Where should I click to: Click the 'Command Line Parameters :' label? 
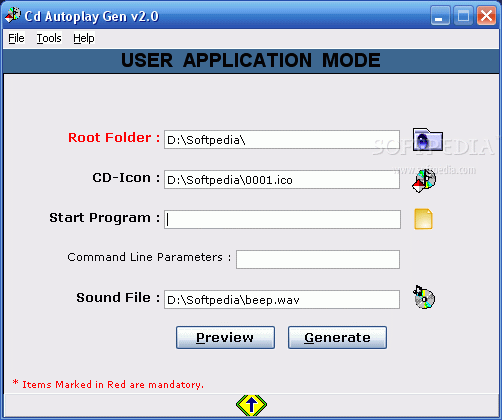[x=149, y=257]
